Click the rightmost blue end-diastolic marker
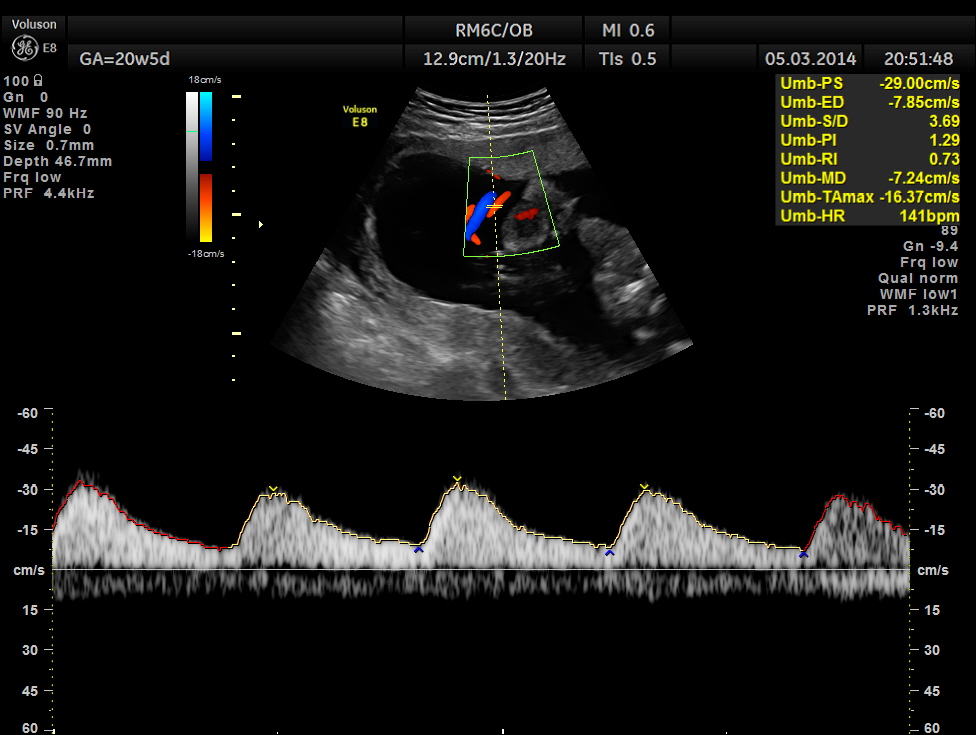The image size is (976, 735). [x=803, y=553]
